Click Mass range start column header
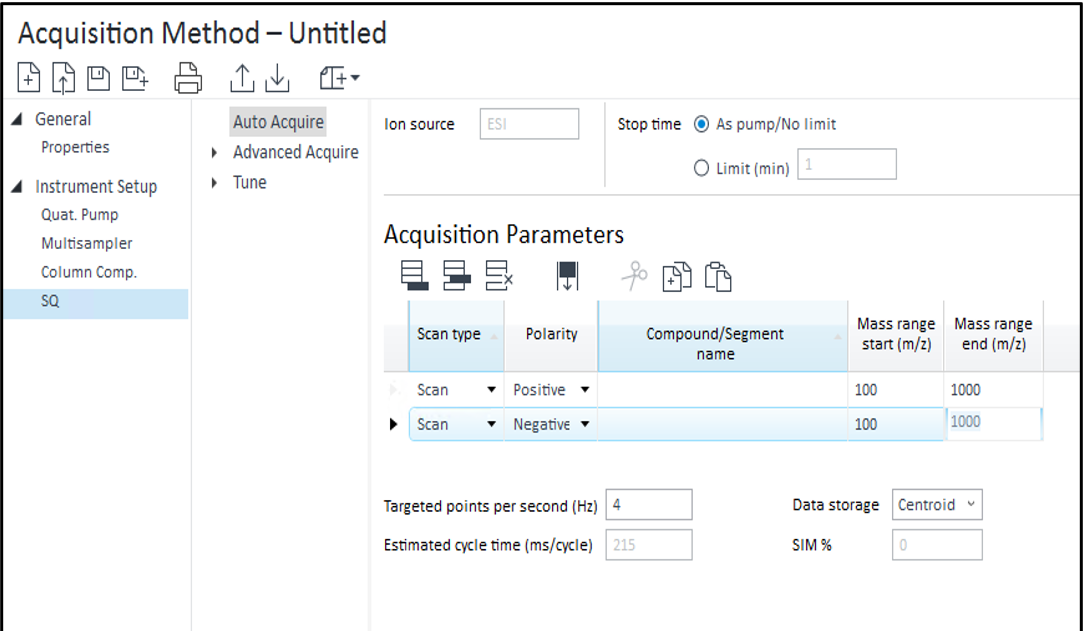Viewport: 1084px width, 631px height. point(896,336)
